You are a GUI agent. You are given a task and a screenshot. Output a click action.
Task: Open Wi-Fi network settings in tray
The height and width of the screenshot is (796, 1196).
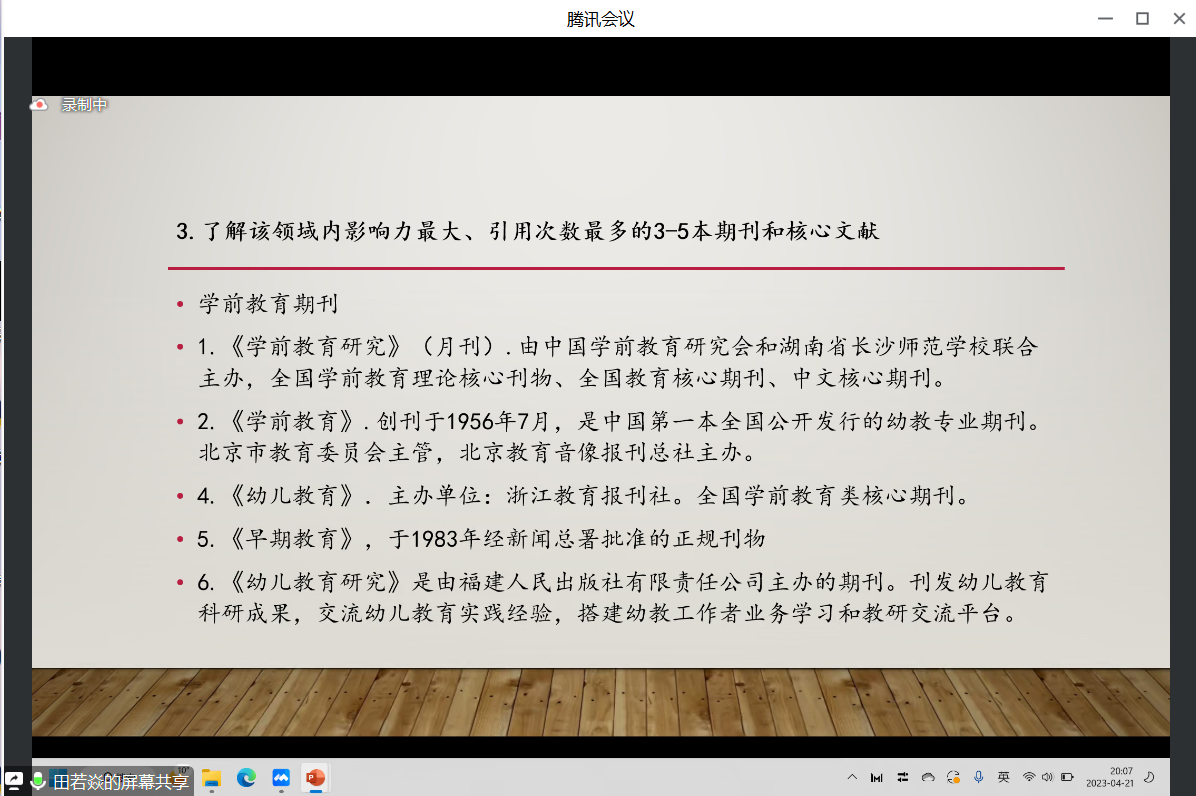pyautogui.click(x=1029, y=777)
